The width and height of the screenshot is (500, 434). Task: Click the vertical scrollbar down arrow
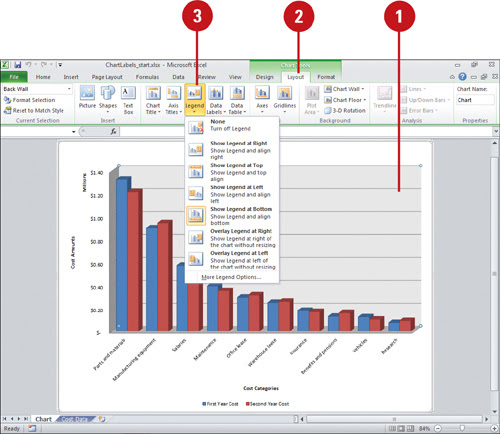(495, 412)
